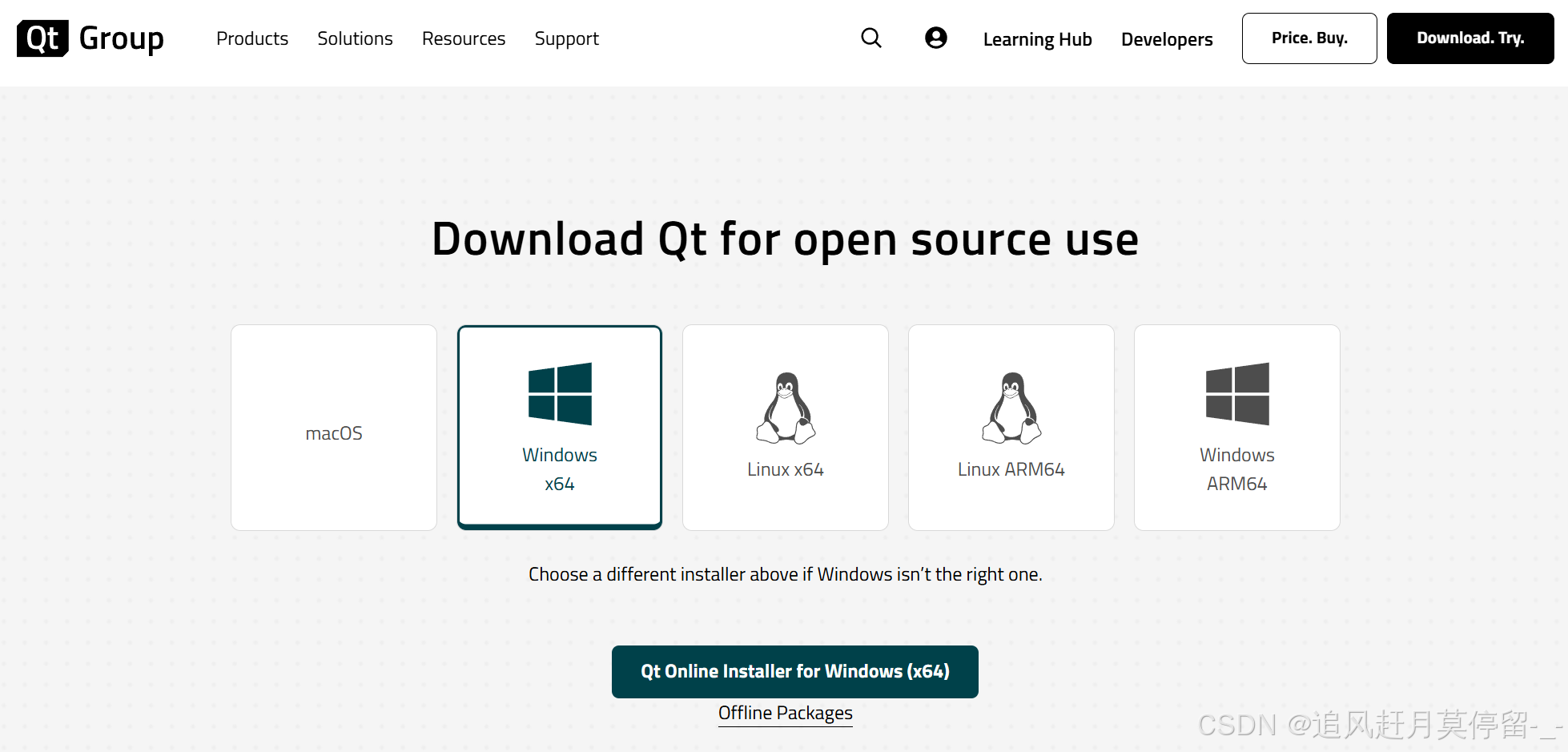Select the Windows ARM64 installer card

point(1237,428)
